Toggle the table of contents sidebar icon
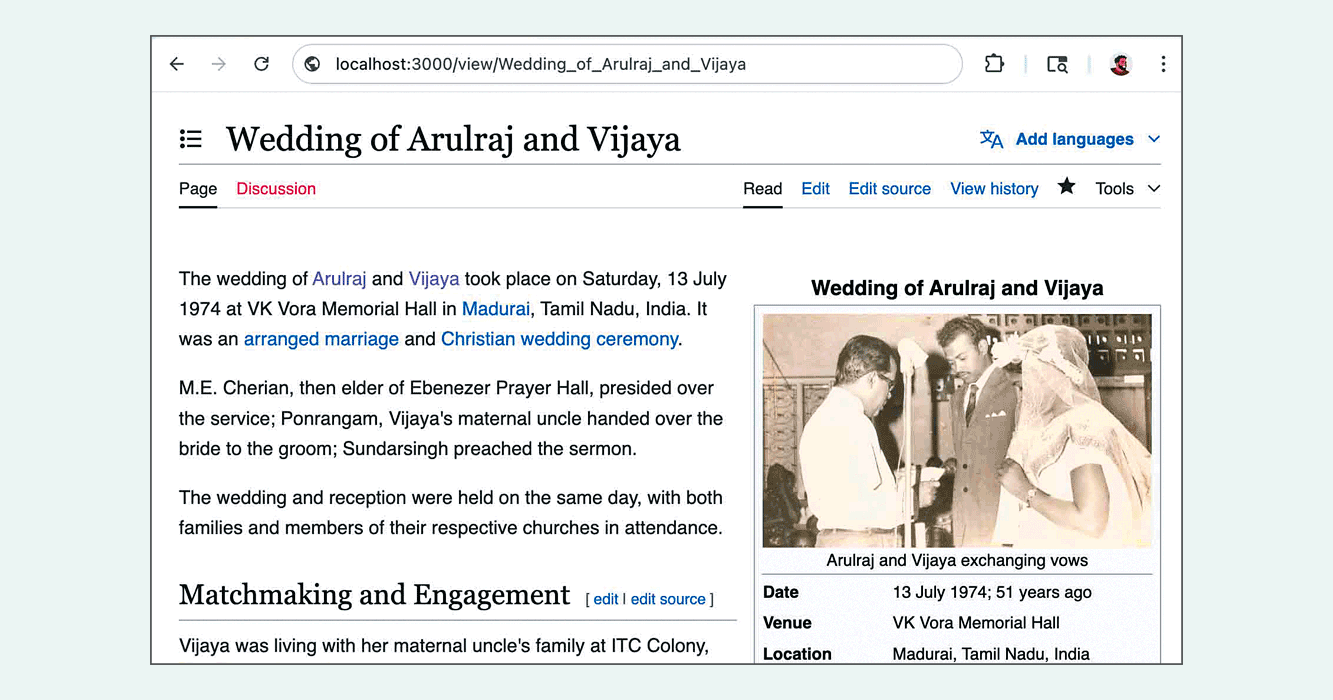The height and width of the screenshot is (700, 1333). pyautogui.click(x=191, y=139)
